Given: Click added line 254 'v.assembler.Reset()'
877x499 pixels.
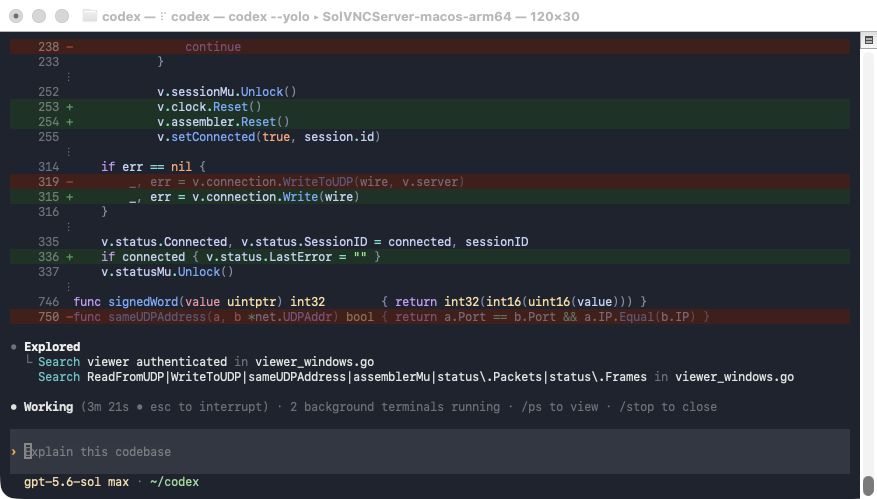Looking at the screenshot, I should point(430,122).
